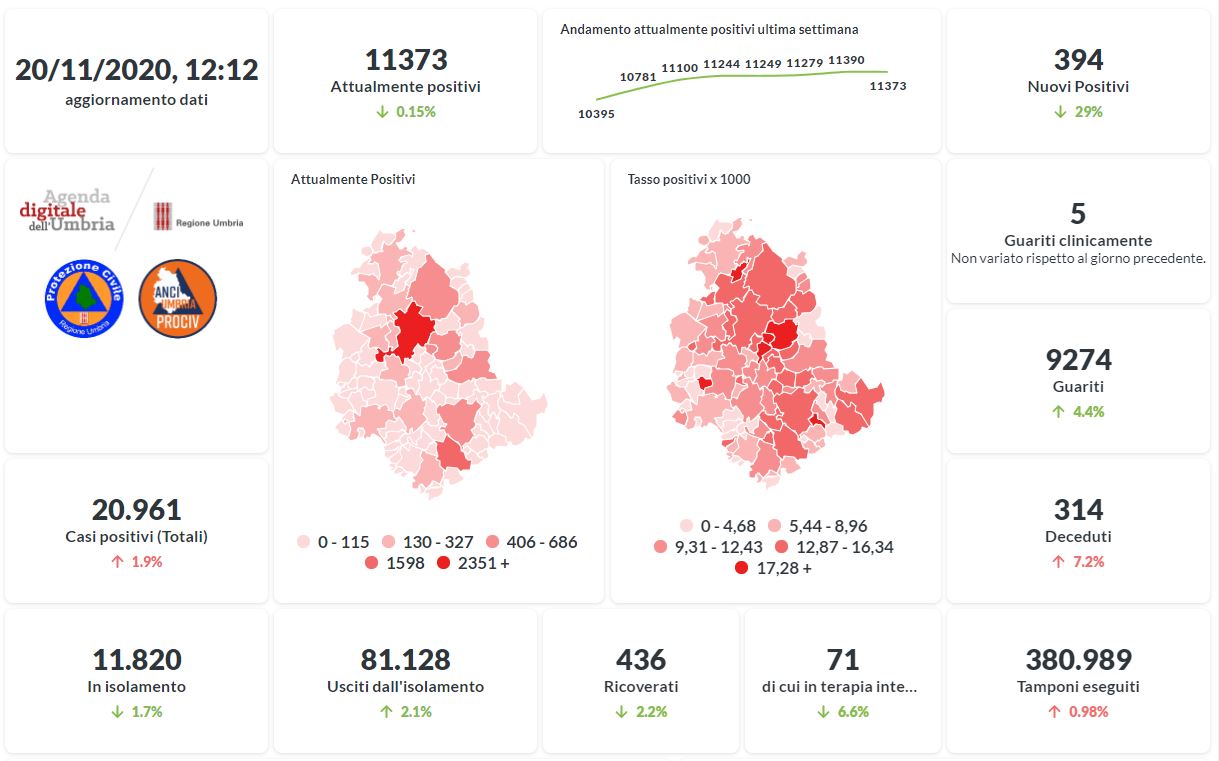
Task: Click the red up arrow under Tamponi eseguiti
Action: [1054, 712]
